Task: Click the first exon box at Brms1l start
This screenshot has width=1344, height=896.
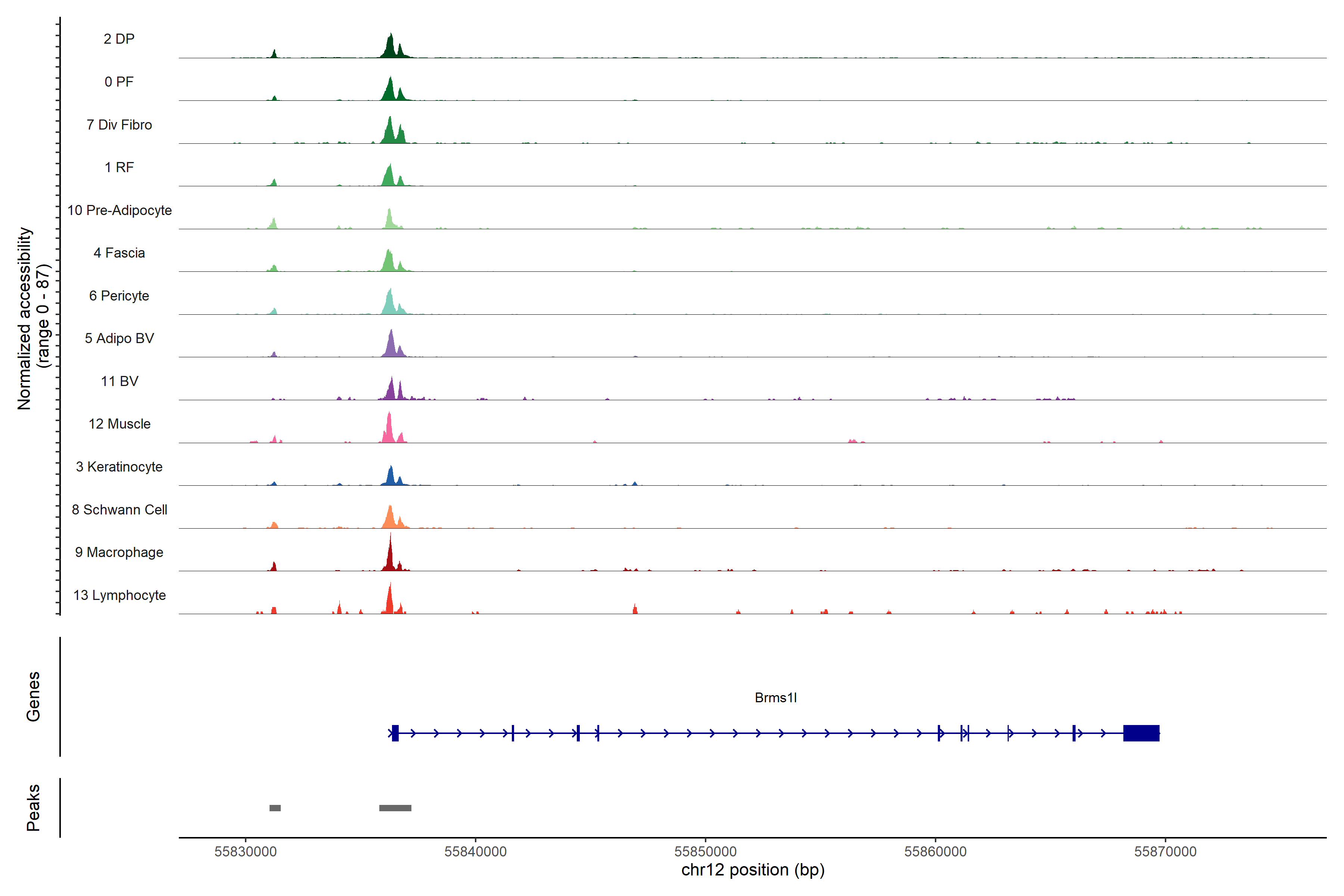Action: point(395,732)
